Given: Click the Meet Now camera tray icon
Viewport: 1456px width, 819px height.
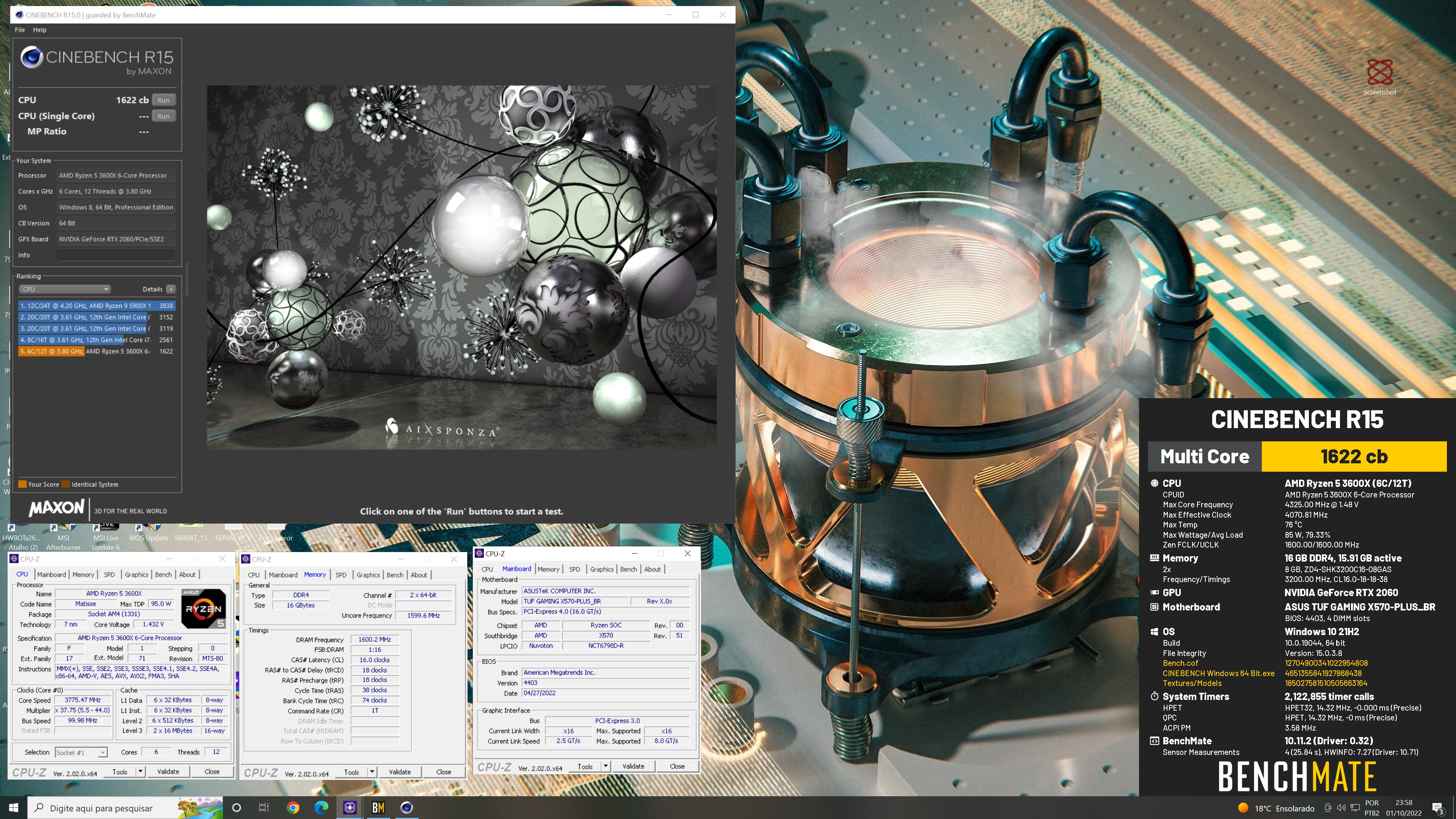Looking at the screenshot, I should point(1328,808).
